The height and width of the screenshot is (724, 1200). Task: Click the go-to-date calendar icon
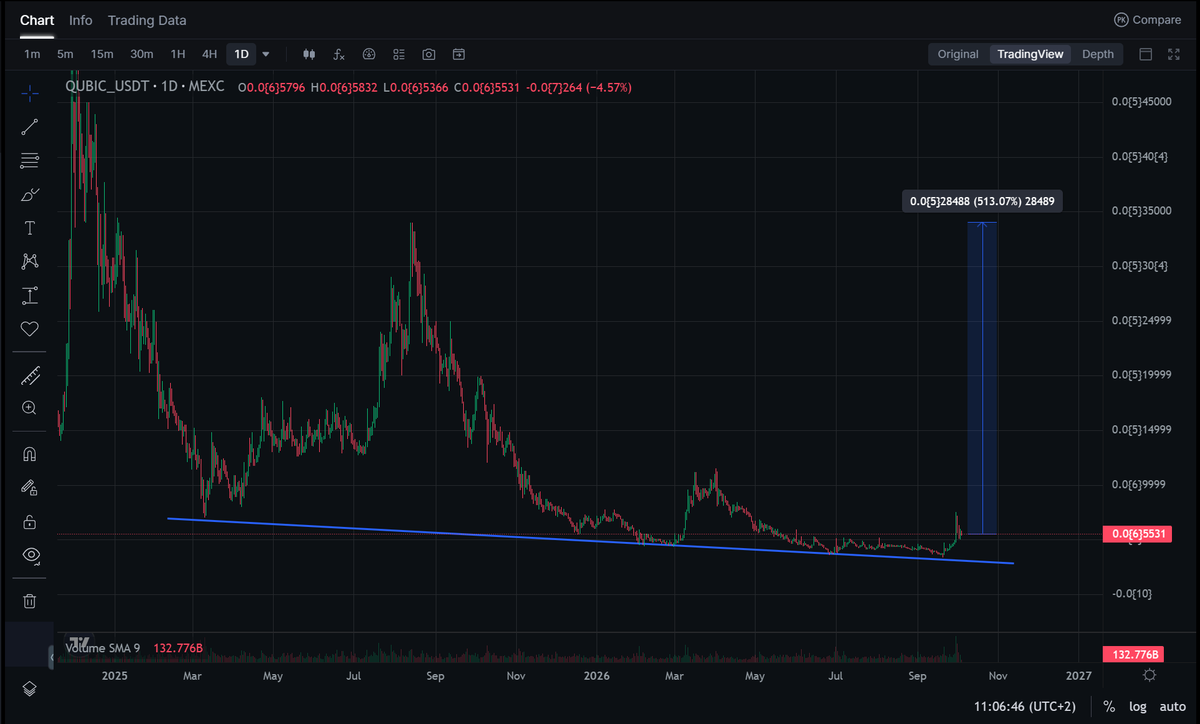pos(459,54)
